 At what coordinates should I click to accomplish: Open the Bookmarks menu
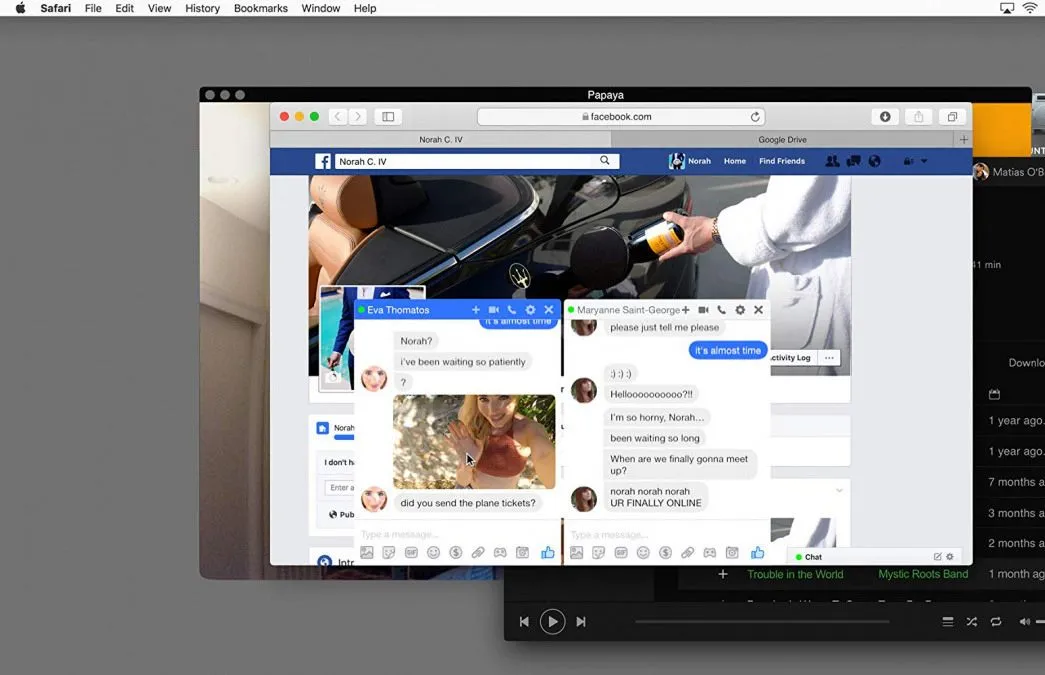261,8
